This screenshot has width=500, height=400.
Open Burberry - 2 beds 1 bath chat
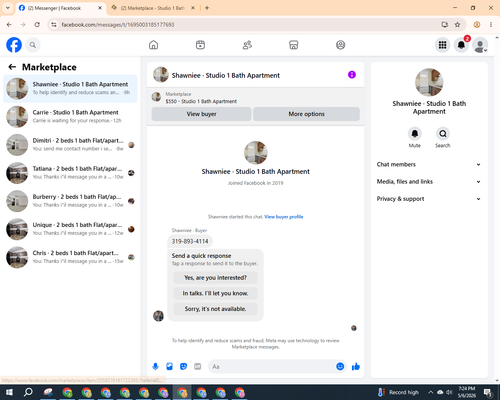70,201
